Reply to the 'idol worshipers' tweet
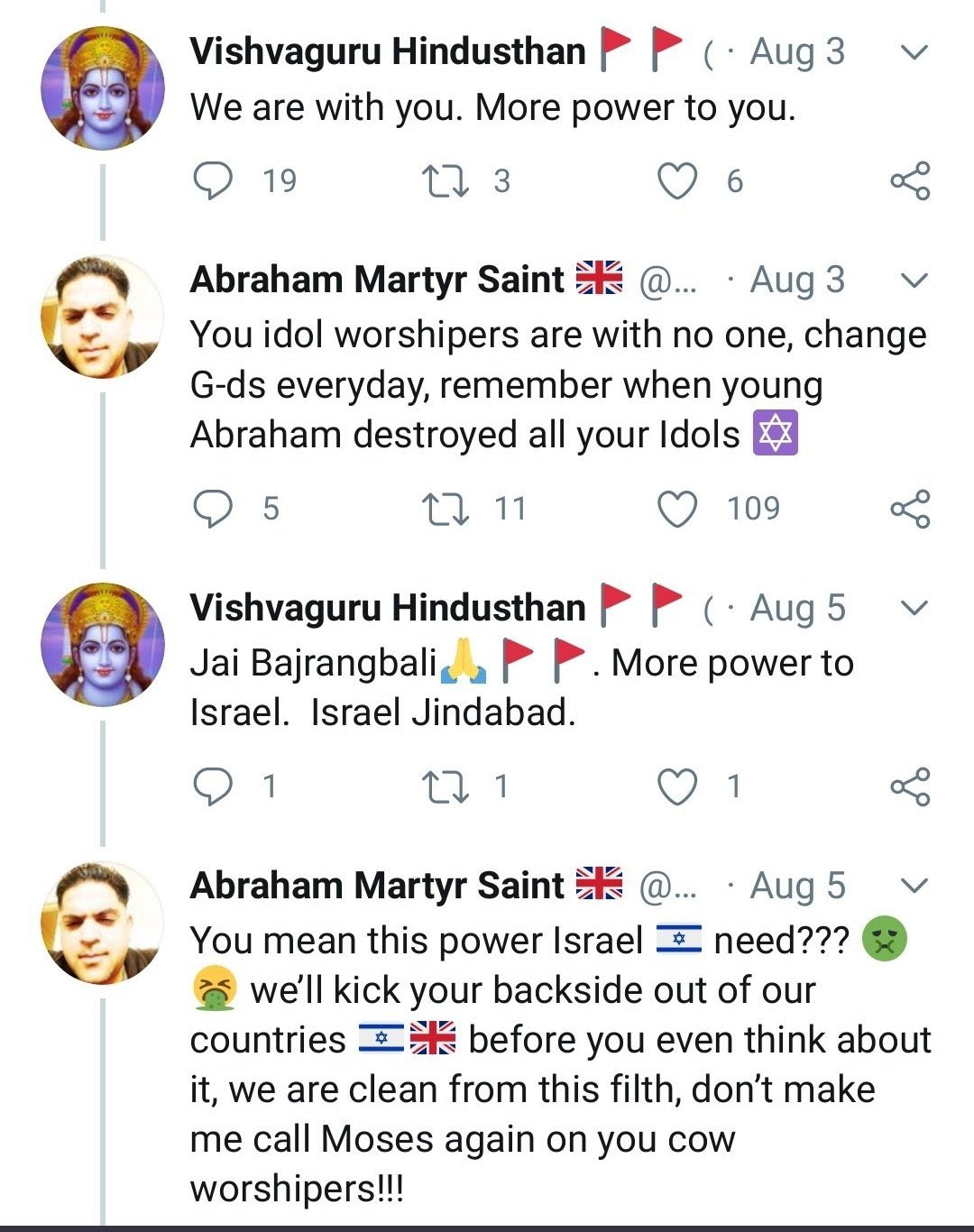The height and width of the screenshot is (1232, 974). click(214, 509)
